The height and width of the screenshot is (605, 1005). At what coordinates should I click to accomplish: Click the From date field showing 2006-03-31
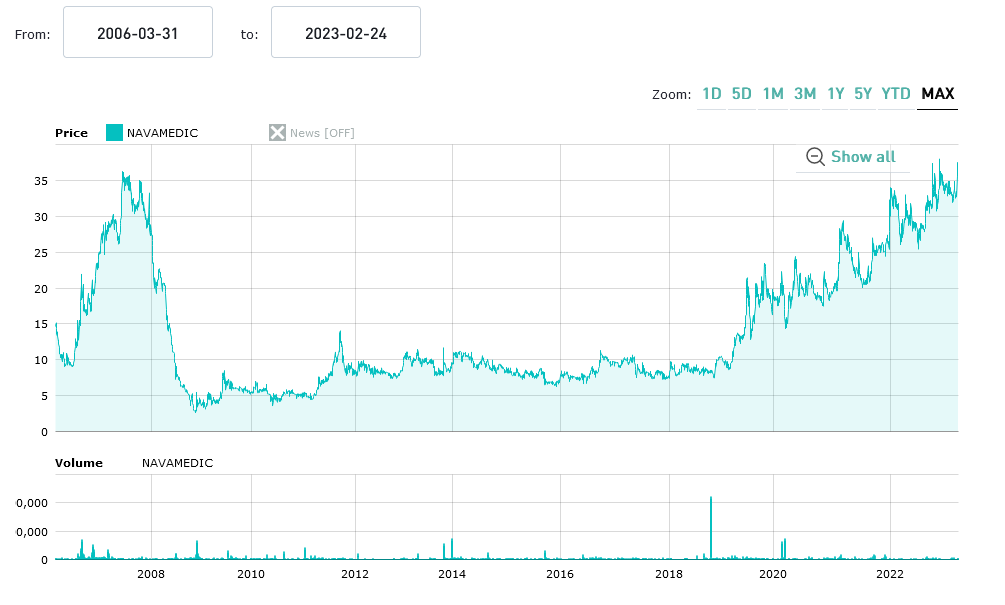(138, 33)
